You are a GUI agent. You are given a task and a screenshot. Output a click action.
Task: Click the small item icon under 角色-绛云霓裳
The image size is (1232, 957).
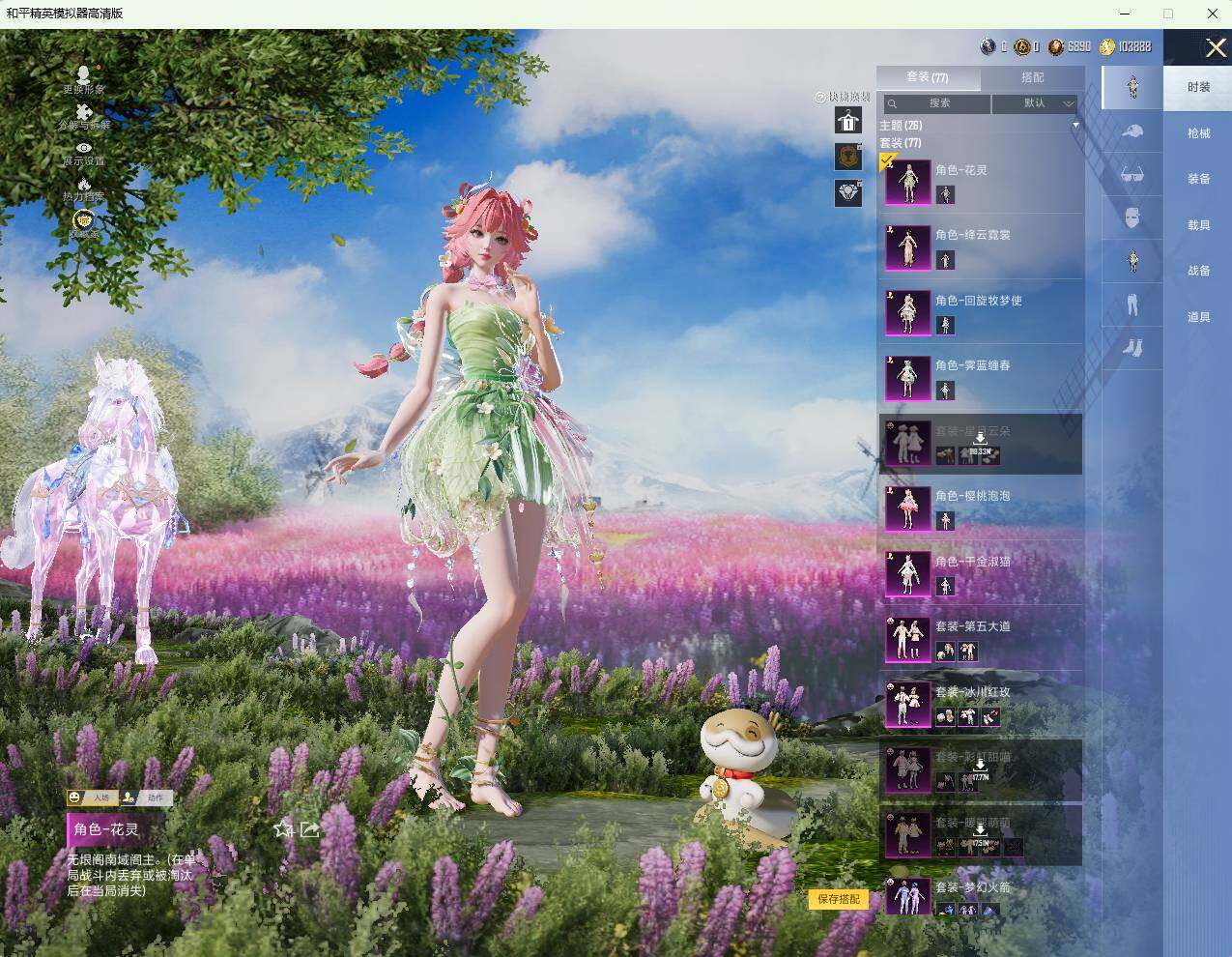click(945, 260)
